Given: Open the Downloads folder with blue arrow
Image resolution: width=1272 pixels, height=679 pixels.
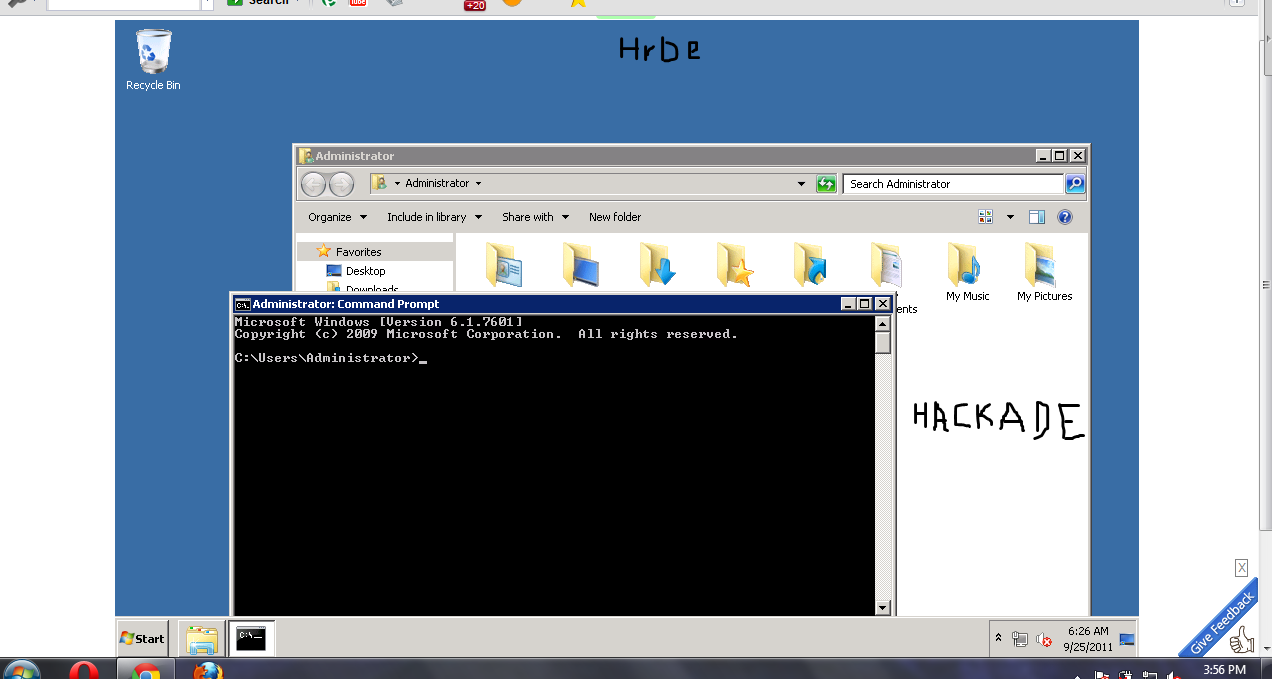Looking at the screenshot, I should click(x=658, y=265).
